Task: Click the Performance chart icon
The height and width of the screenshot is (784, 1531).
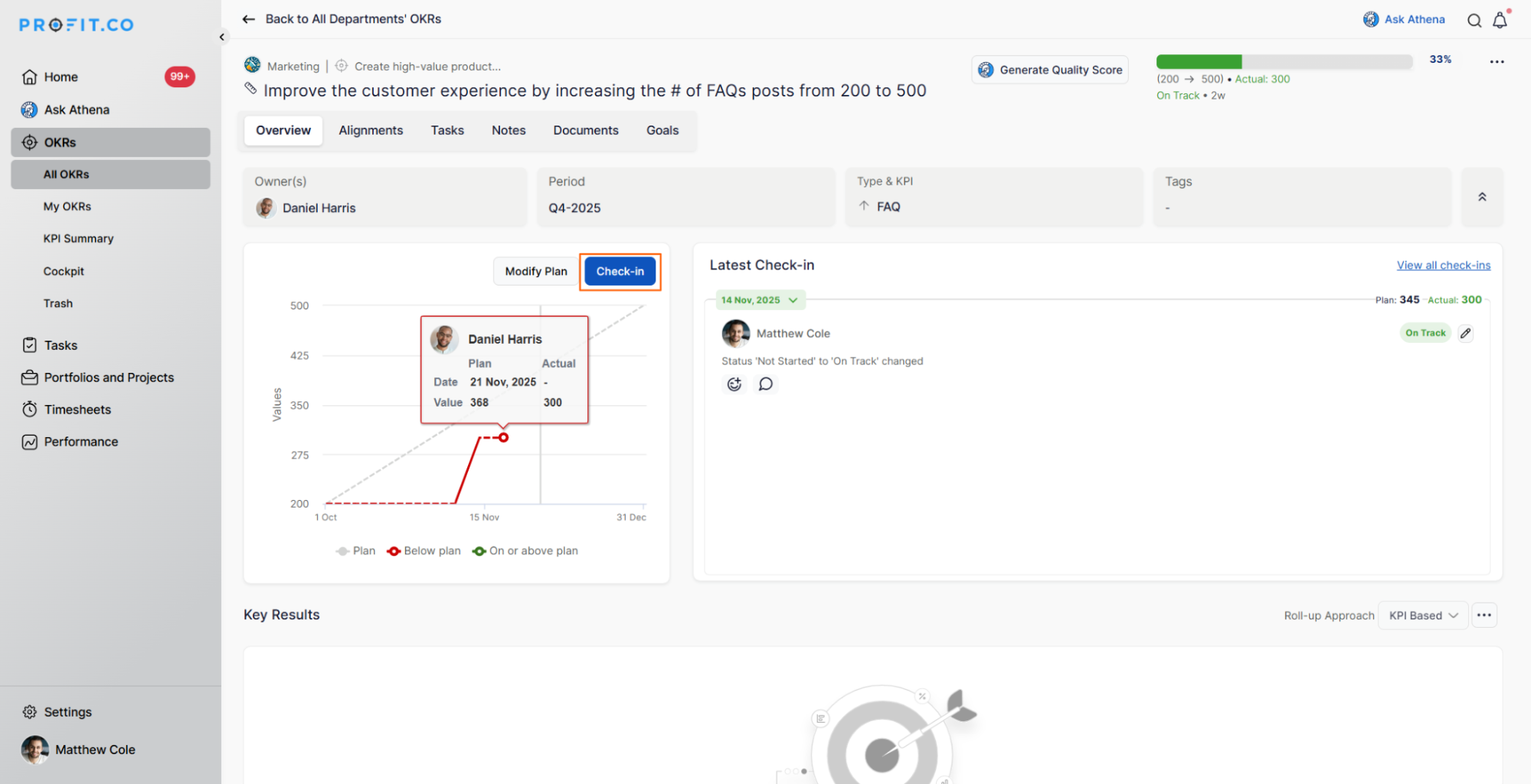Action: tap(30, 442)
